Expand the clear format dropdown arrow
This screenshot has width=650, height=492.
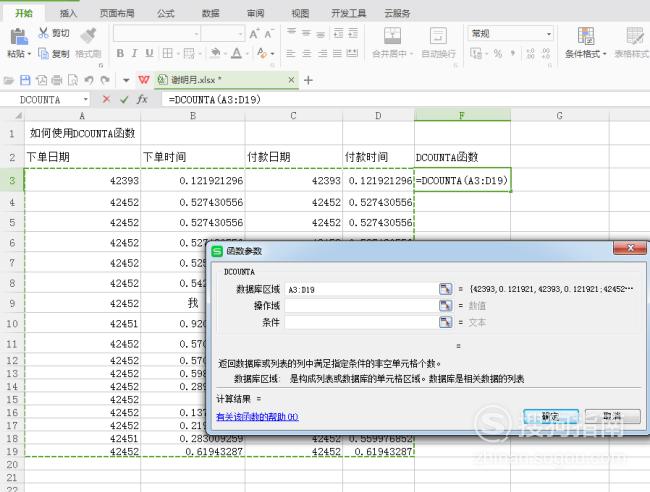272,54
